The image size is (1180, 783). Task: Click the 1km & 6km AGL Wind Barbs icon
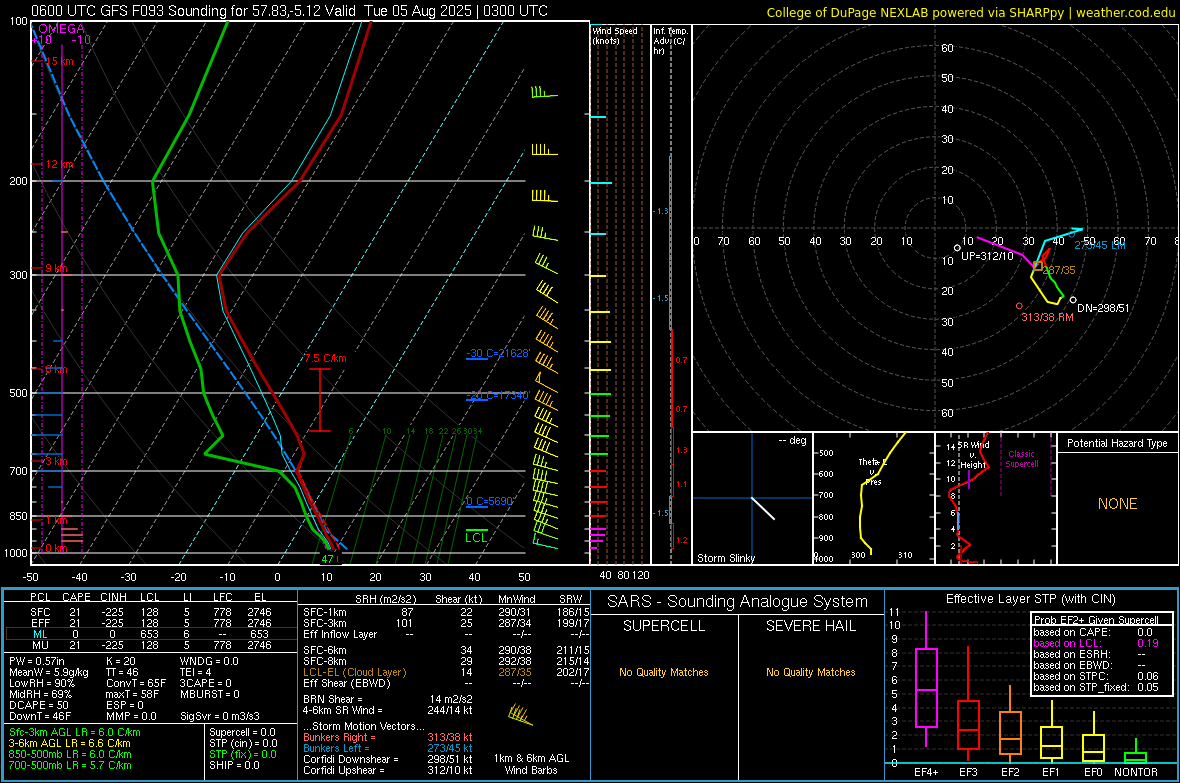[520, 714]
